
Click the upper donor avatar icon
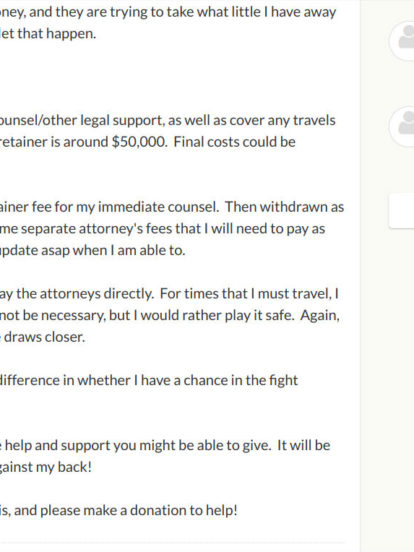(402, 40)
